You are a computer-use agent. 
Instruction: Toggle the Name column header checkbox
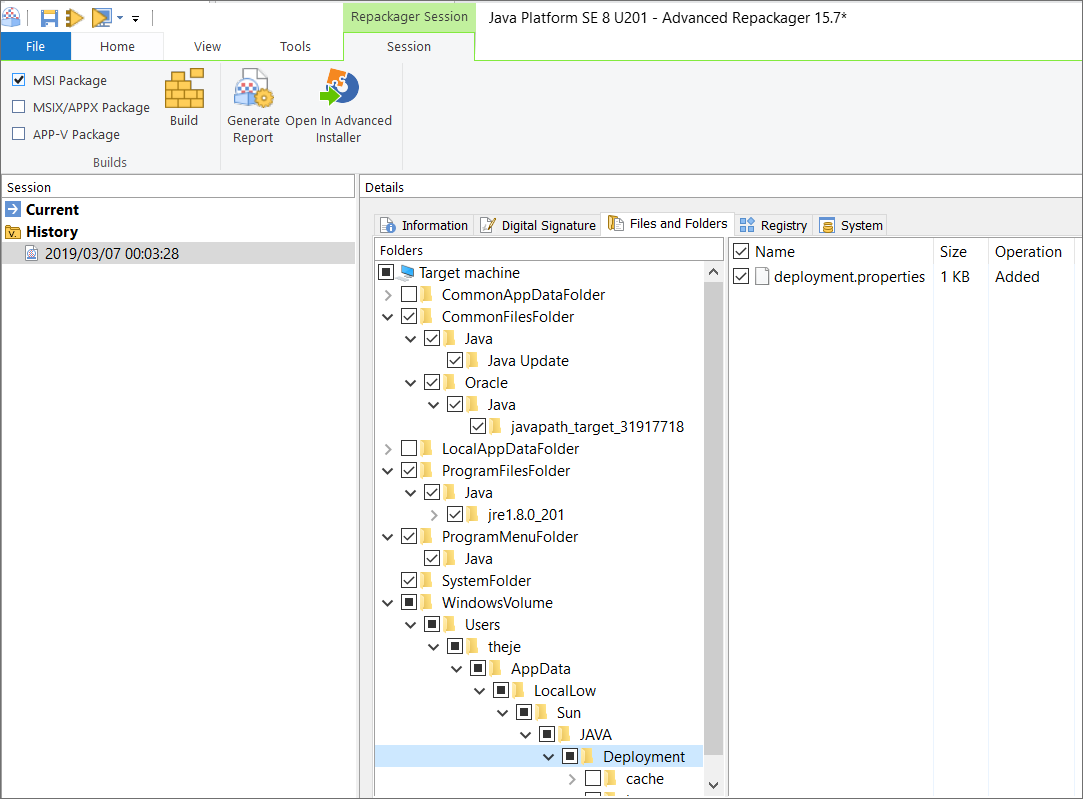741,251
